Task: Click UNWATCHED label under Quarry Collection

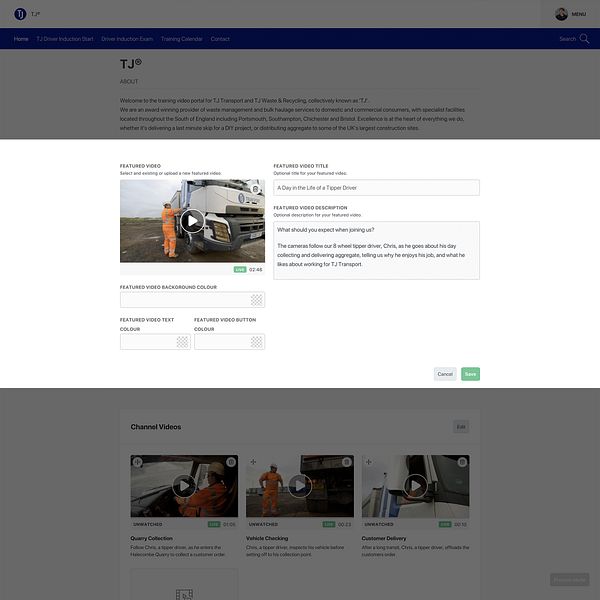Action: (148, 524)
